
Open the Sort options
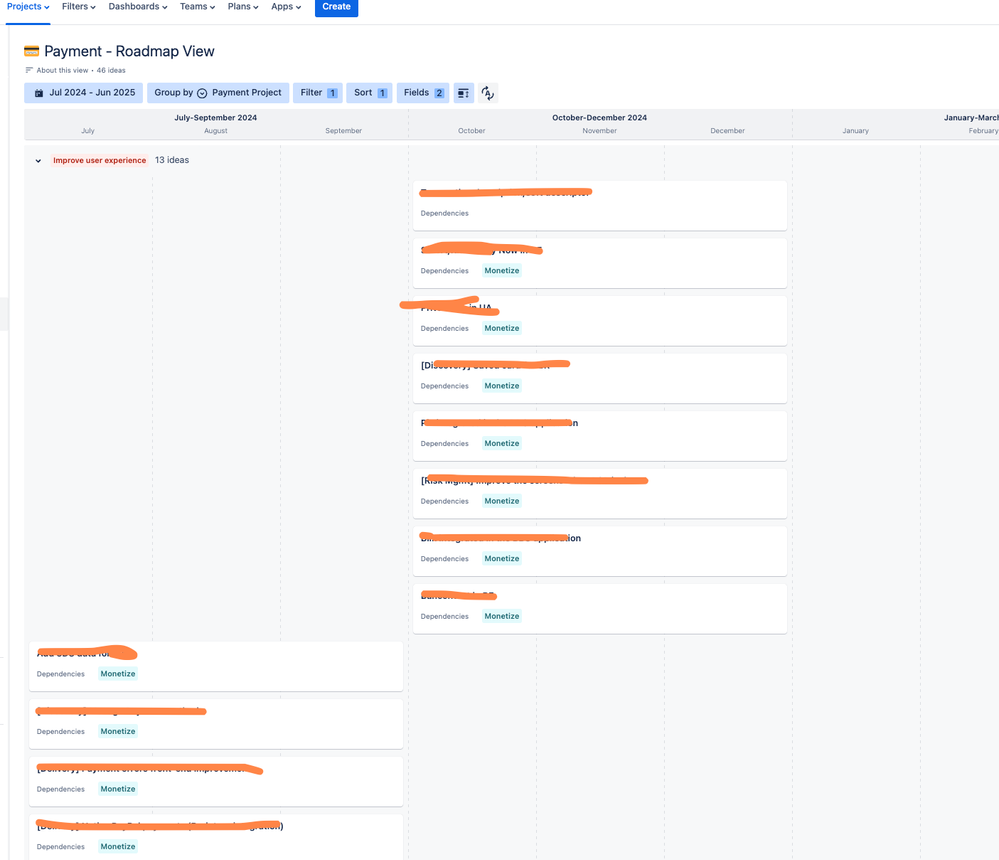pos(370,93)
